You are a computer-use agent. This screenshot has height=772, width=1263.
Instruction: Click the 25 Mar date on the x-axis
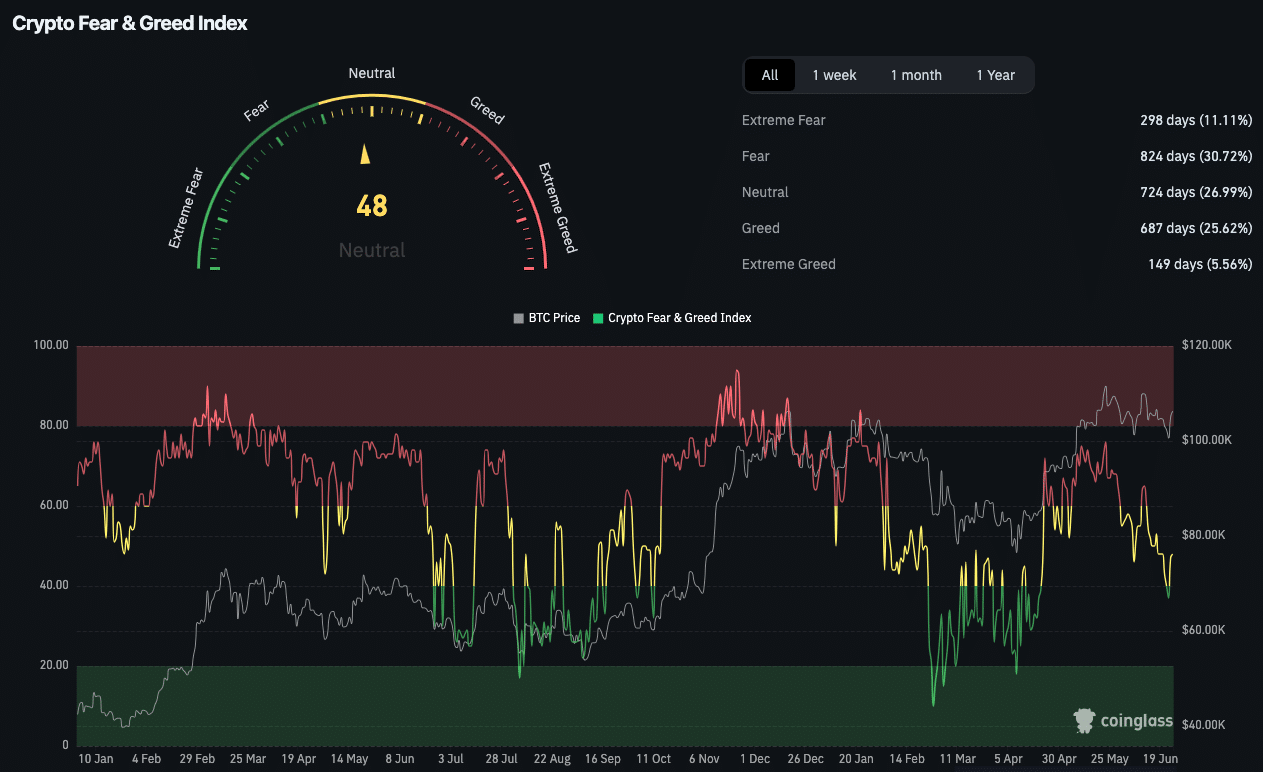coord(246,759)
